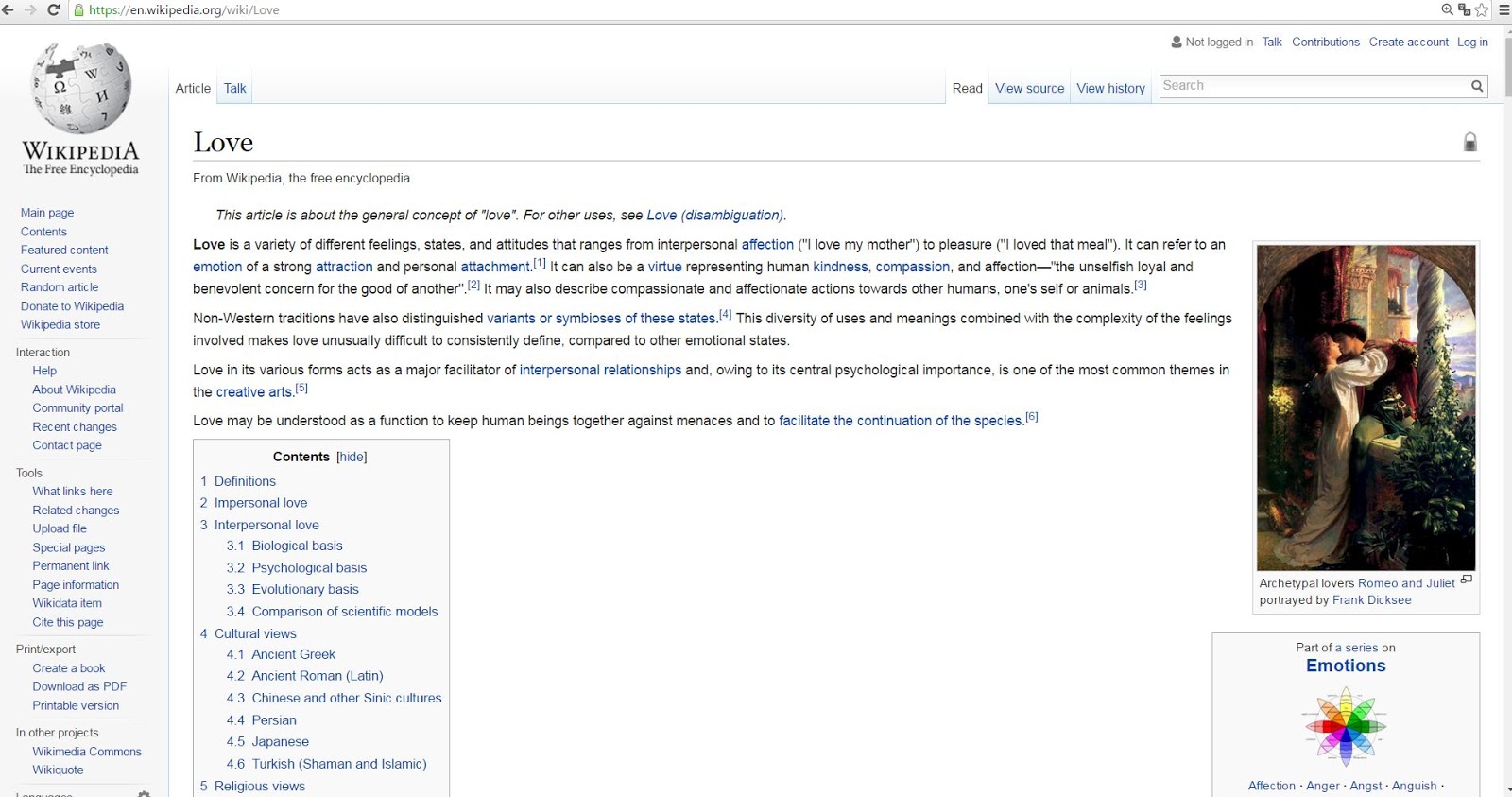The width and height of the screenshot is (1512, 797).
Task: Click the creative arts link
Action: [254, 392]
